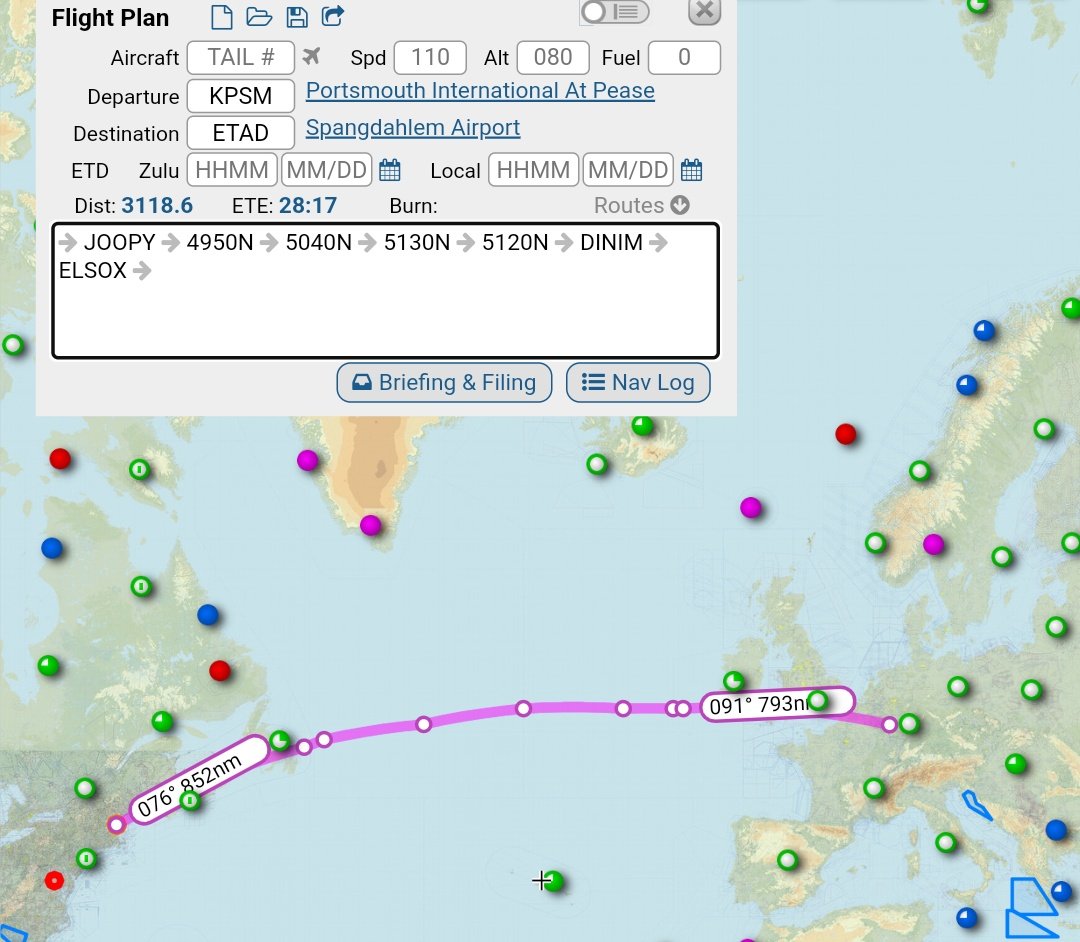Click the Zulu HHMM time field
Image resolution: width=1080 pixels, height=942 pixels.
point(232,170)
